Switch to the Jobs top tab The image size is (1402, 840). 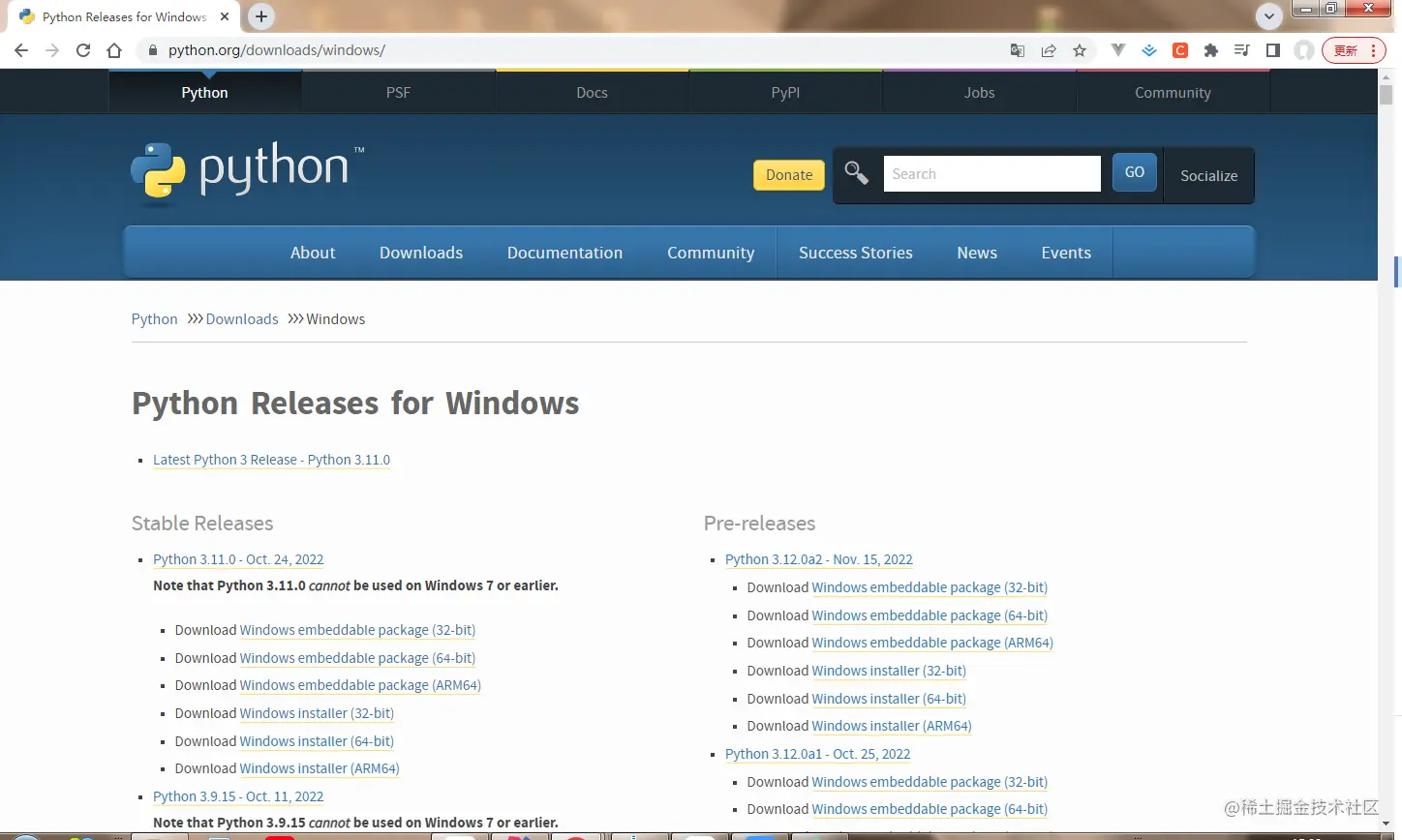click(x=979, y=93)
